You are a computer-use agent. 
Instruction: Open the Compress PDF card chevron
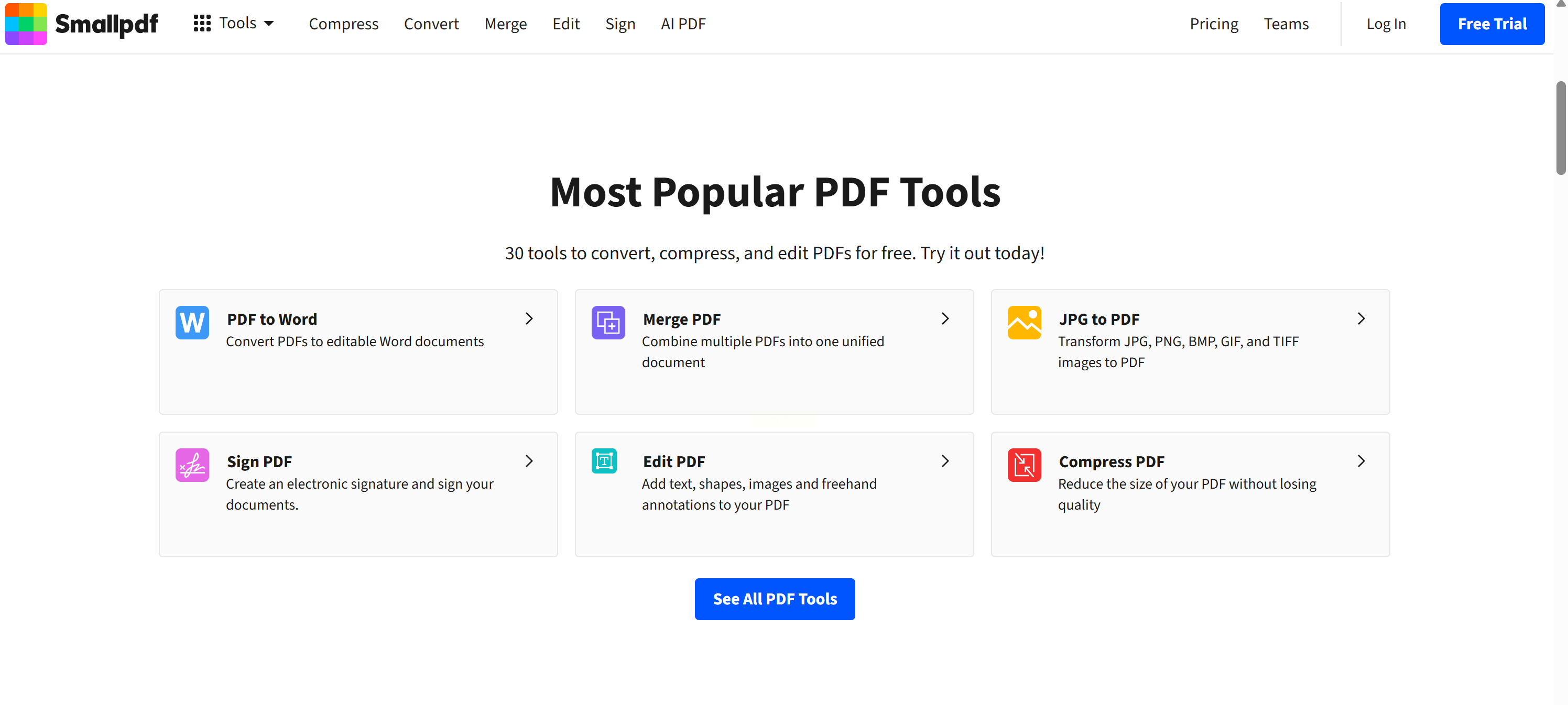pos(1361,461)
